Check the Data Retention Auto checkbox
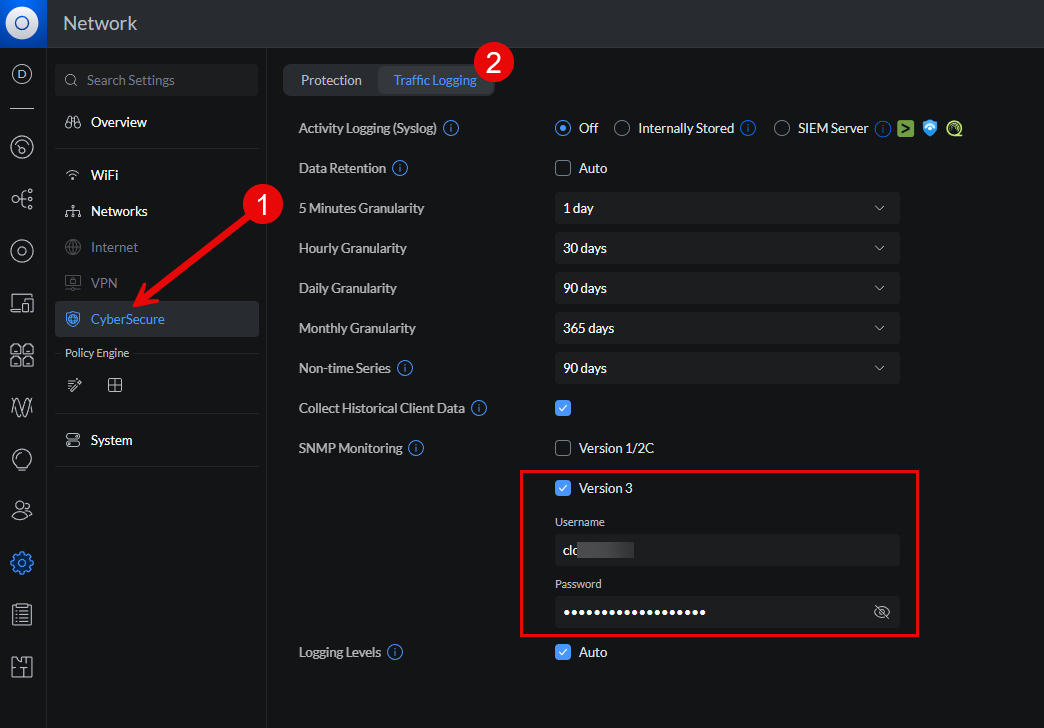 tap(563, 168)
